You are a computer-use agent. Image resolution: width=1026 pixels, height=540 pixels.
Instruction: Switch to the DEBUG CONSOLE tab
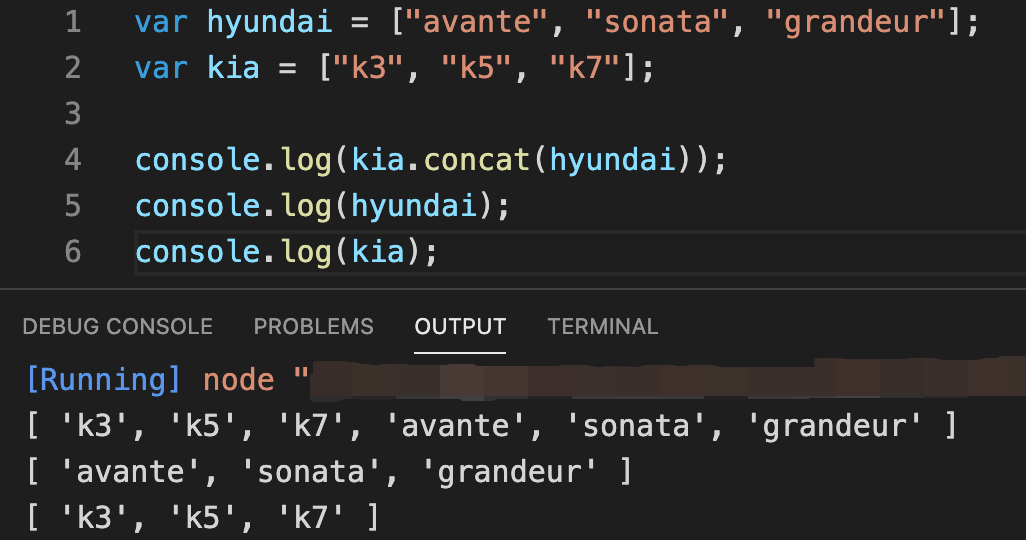click(118, 326)
